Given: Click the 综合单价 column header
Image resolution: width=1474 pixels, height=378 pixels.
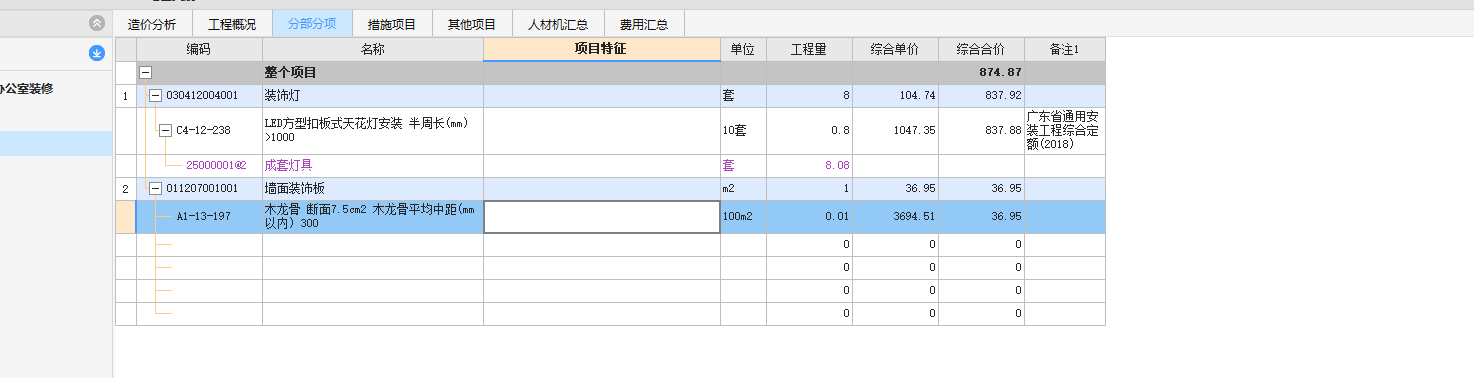Looking at the screenshot, I should [895, 49].
